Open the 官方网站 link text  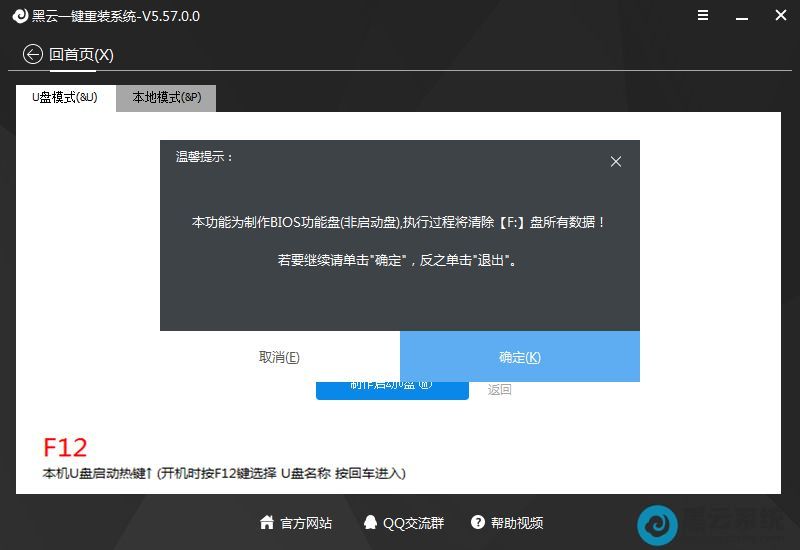(x=306, y=522)
